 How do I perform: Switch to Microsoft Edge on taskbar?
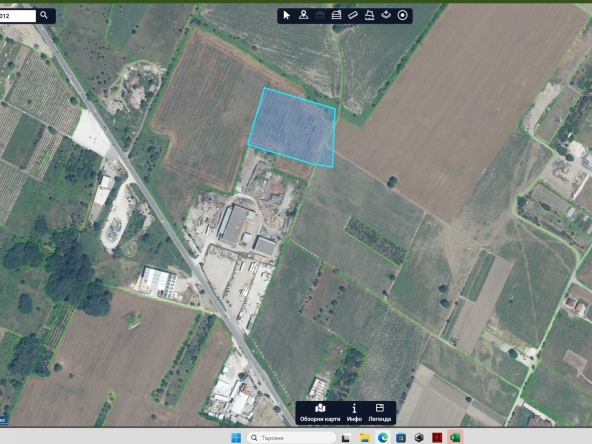[383, 438]
